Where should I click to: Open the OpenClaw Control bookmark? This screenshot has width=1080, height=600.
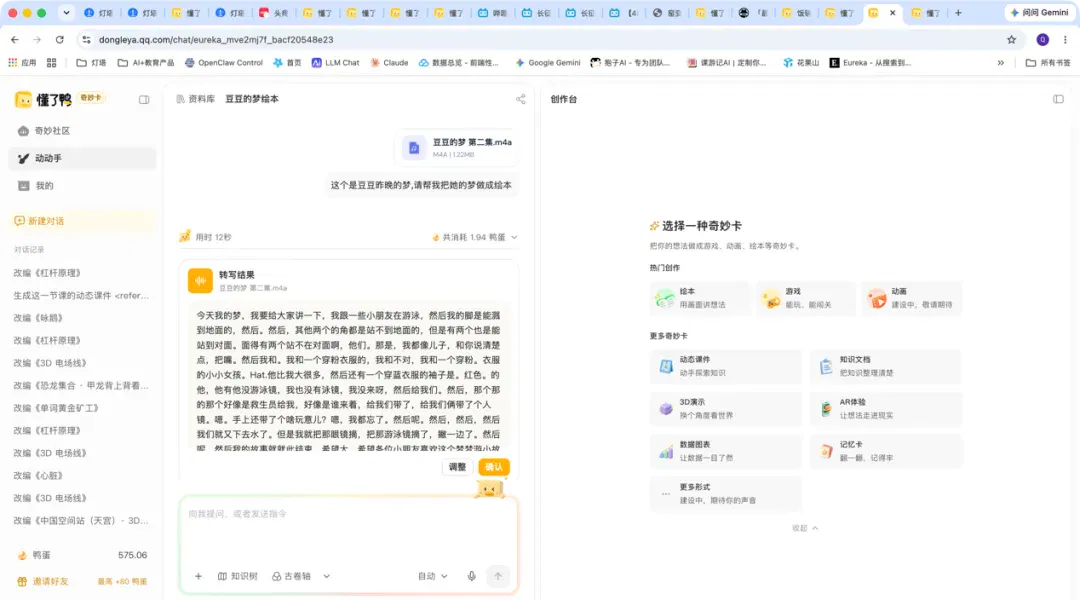224,63
